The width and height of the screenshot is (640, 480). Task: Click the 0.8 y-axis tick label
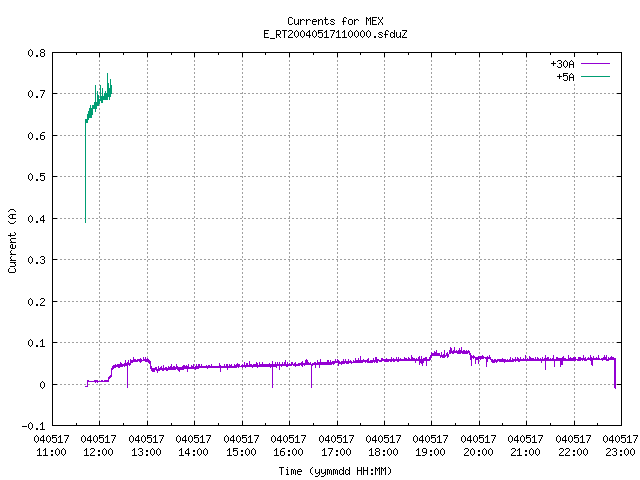(x=36, y=53)
